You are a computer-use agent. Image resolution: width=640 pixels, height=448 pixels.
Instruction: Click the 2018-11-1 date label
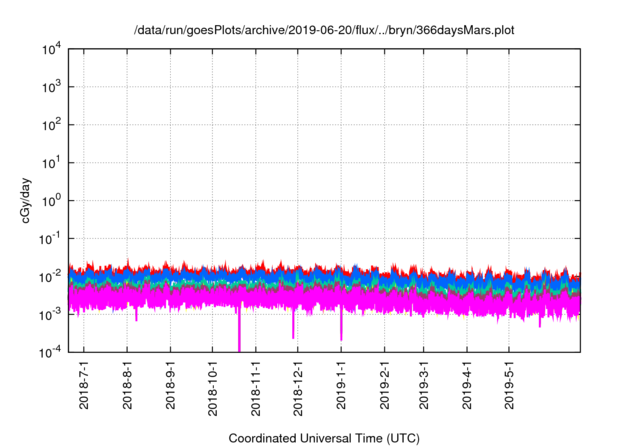[256, 388]
